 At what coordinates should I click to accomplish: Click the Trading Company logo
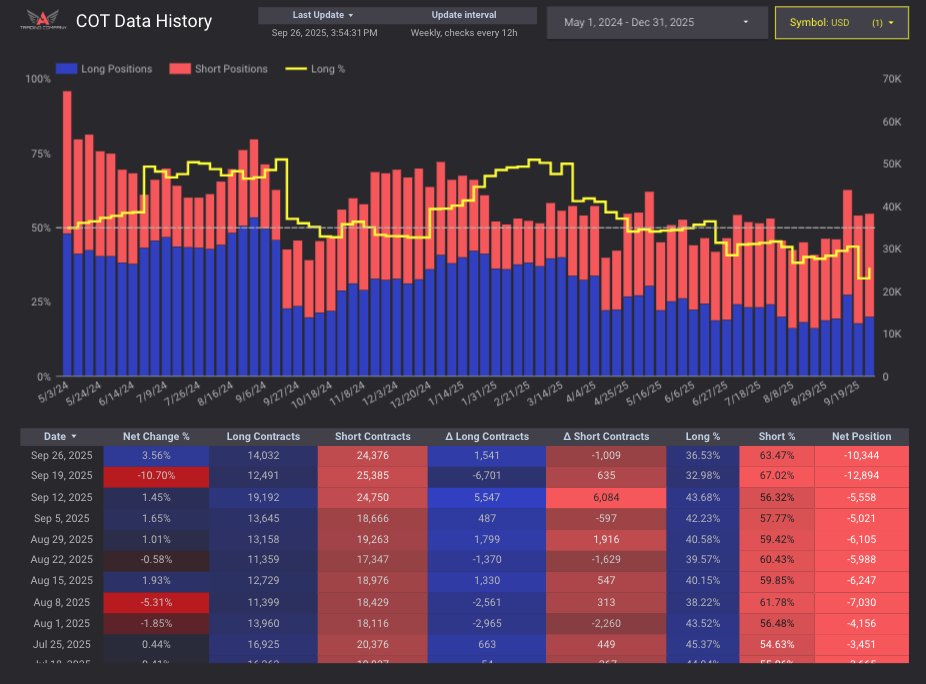point(43,19)
